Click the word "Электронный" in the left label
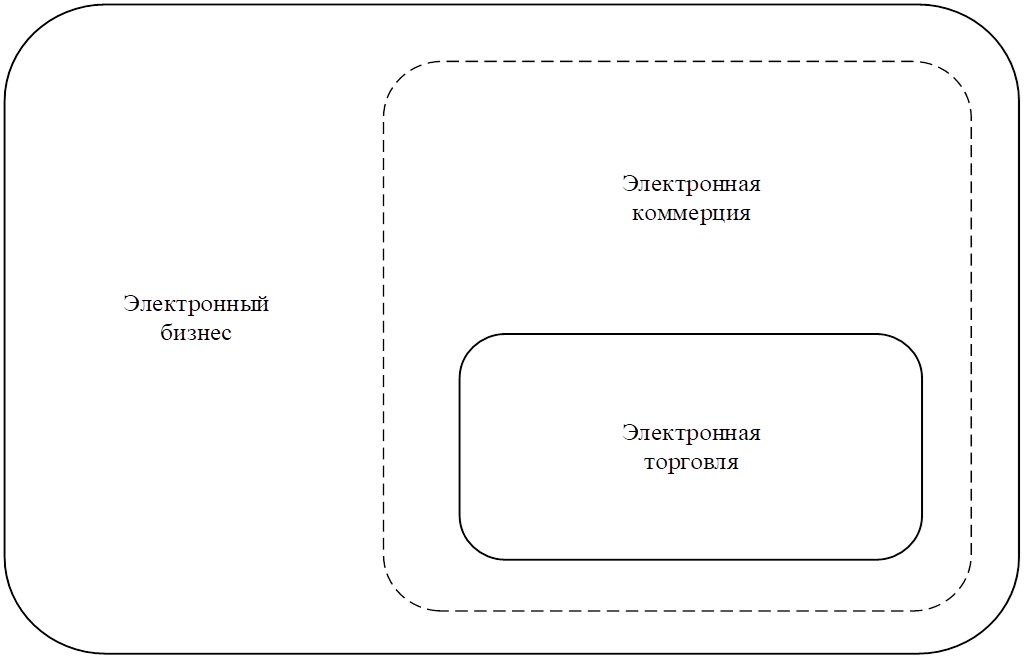 pos(196,303)
